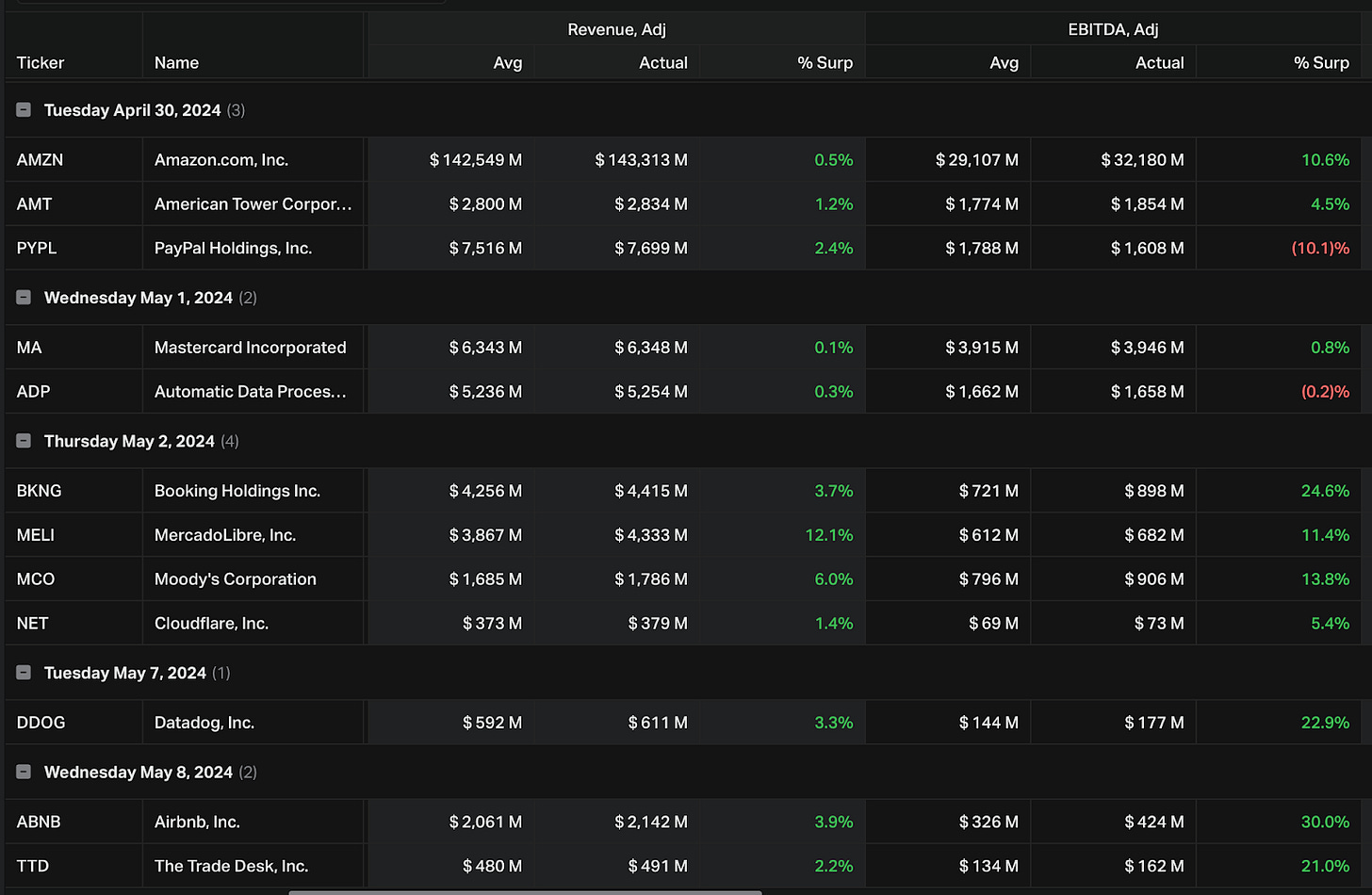Screen dimensions: 1372x895
Task: Click Trade Desk's $ 162 M EBITDA actual
Action: point(1154,866)
